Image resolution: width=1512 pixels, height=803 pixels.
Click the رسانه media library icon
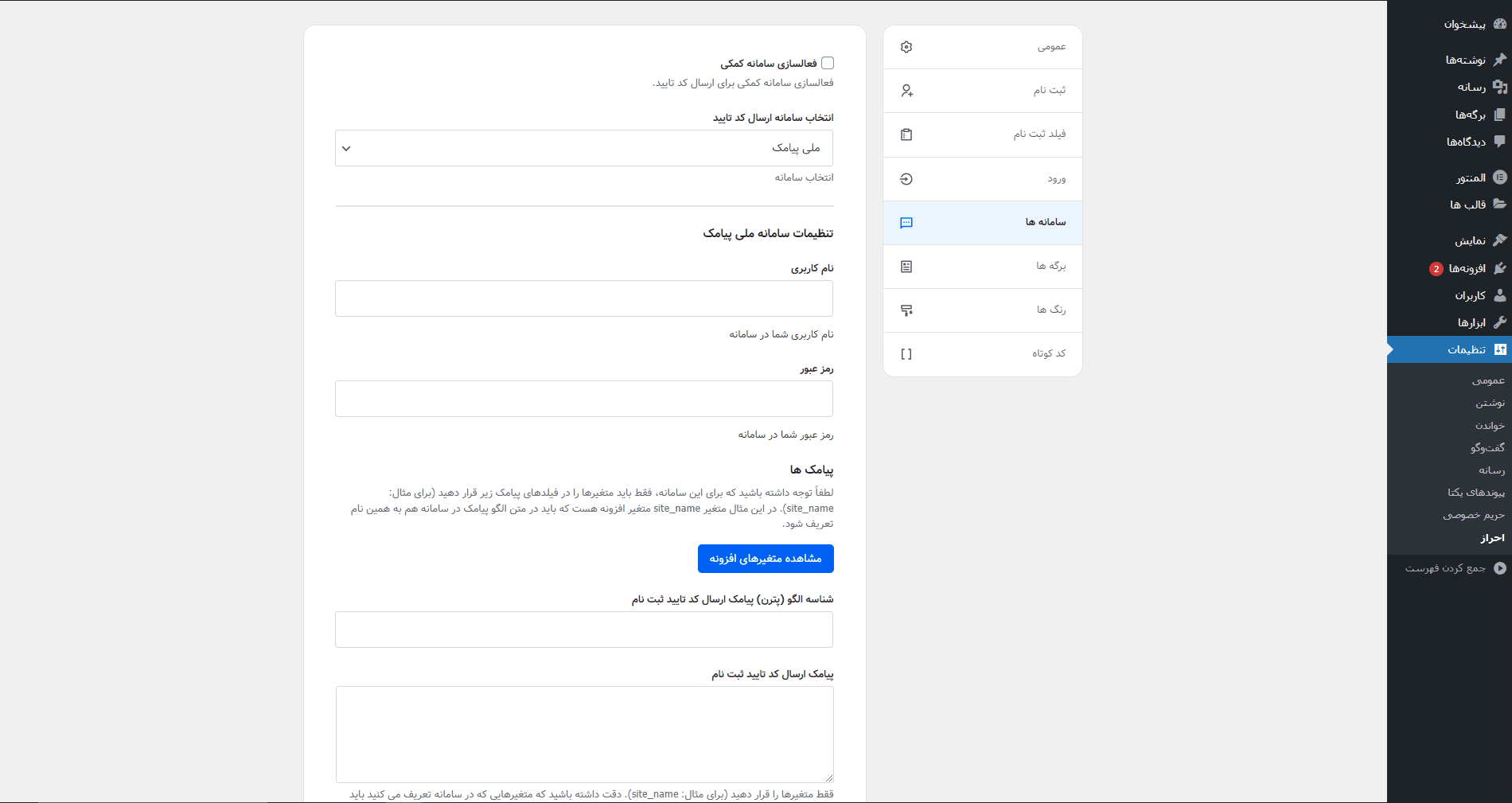point(1500,86)
